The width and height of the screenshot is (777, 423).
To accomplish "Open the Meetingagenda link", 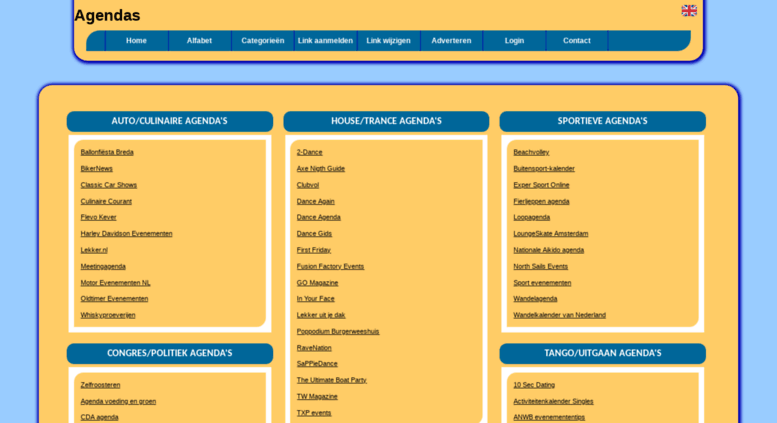I will point(103,266).
